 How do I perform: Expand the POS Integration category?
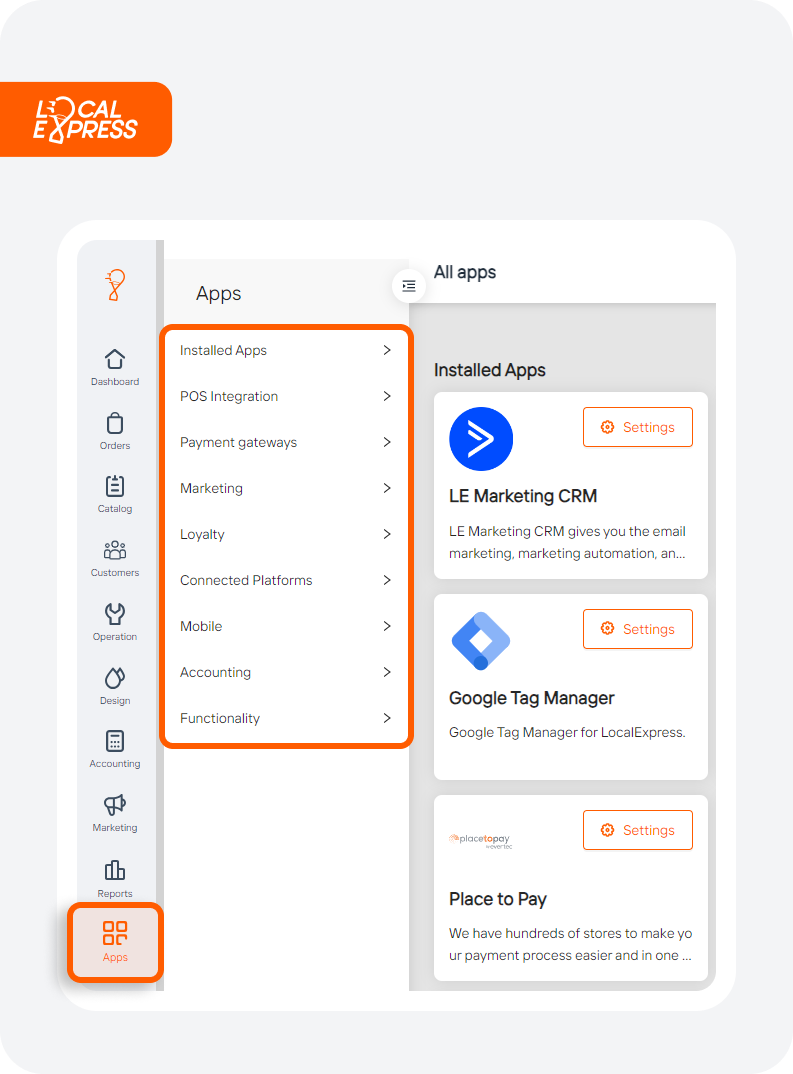285,396
